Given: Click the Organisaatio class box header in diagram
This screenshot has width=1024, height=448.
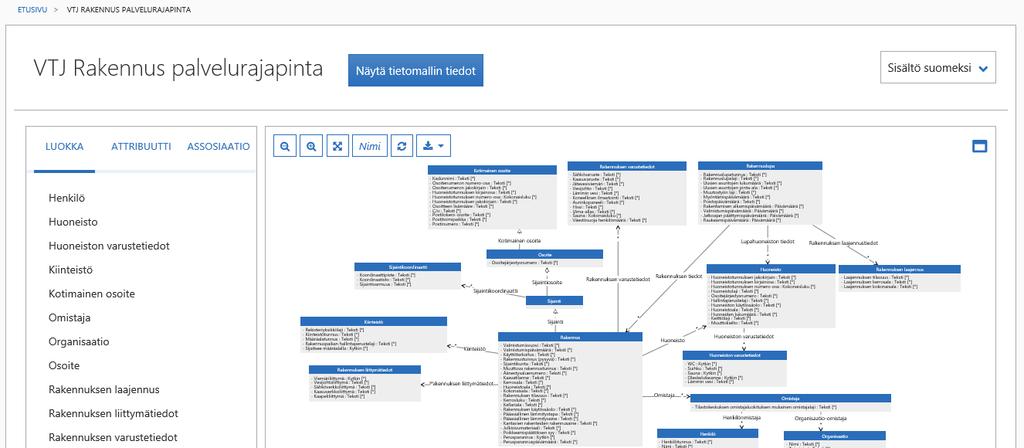Looking at the screenshot, I should (835, 435).
